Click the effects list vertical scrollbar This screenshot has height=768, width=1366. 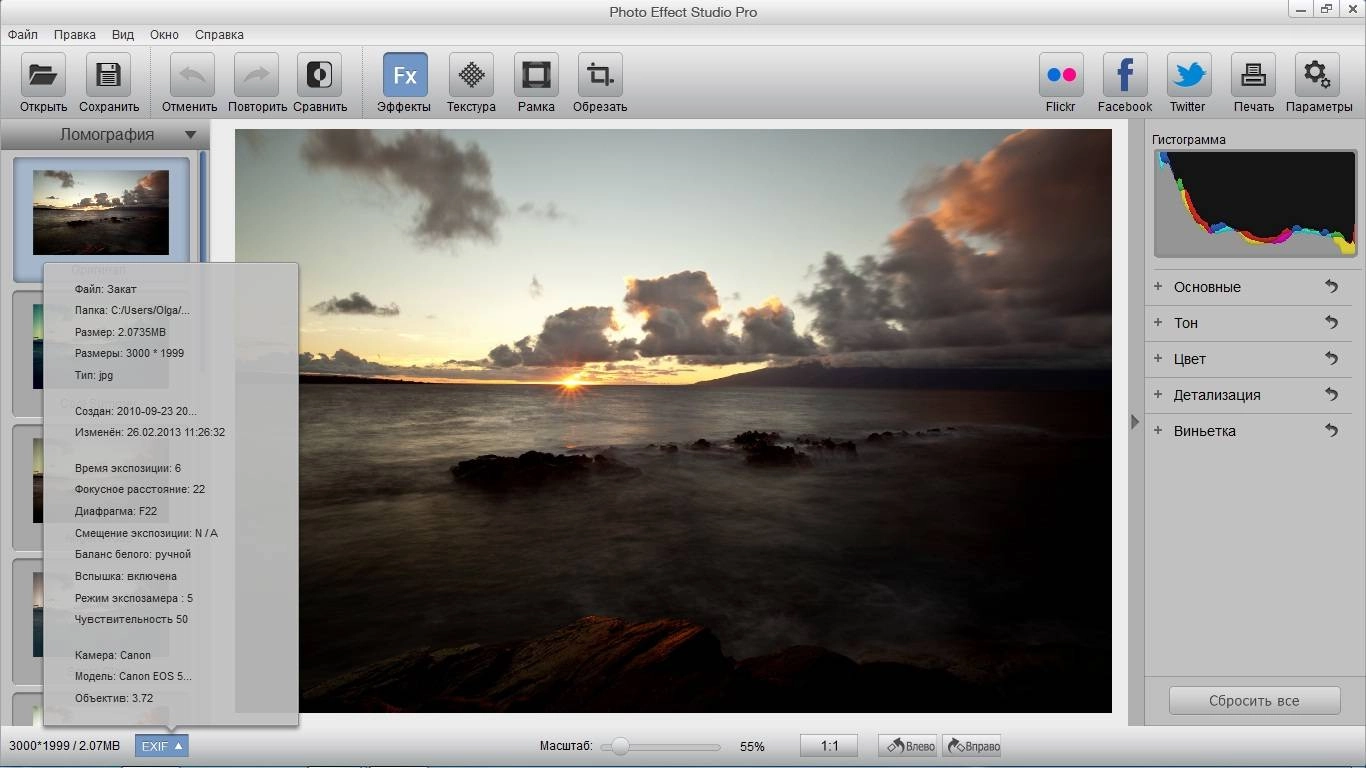point(204,260)
